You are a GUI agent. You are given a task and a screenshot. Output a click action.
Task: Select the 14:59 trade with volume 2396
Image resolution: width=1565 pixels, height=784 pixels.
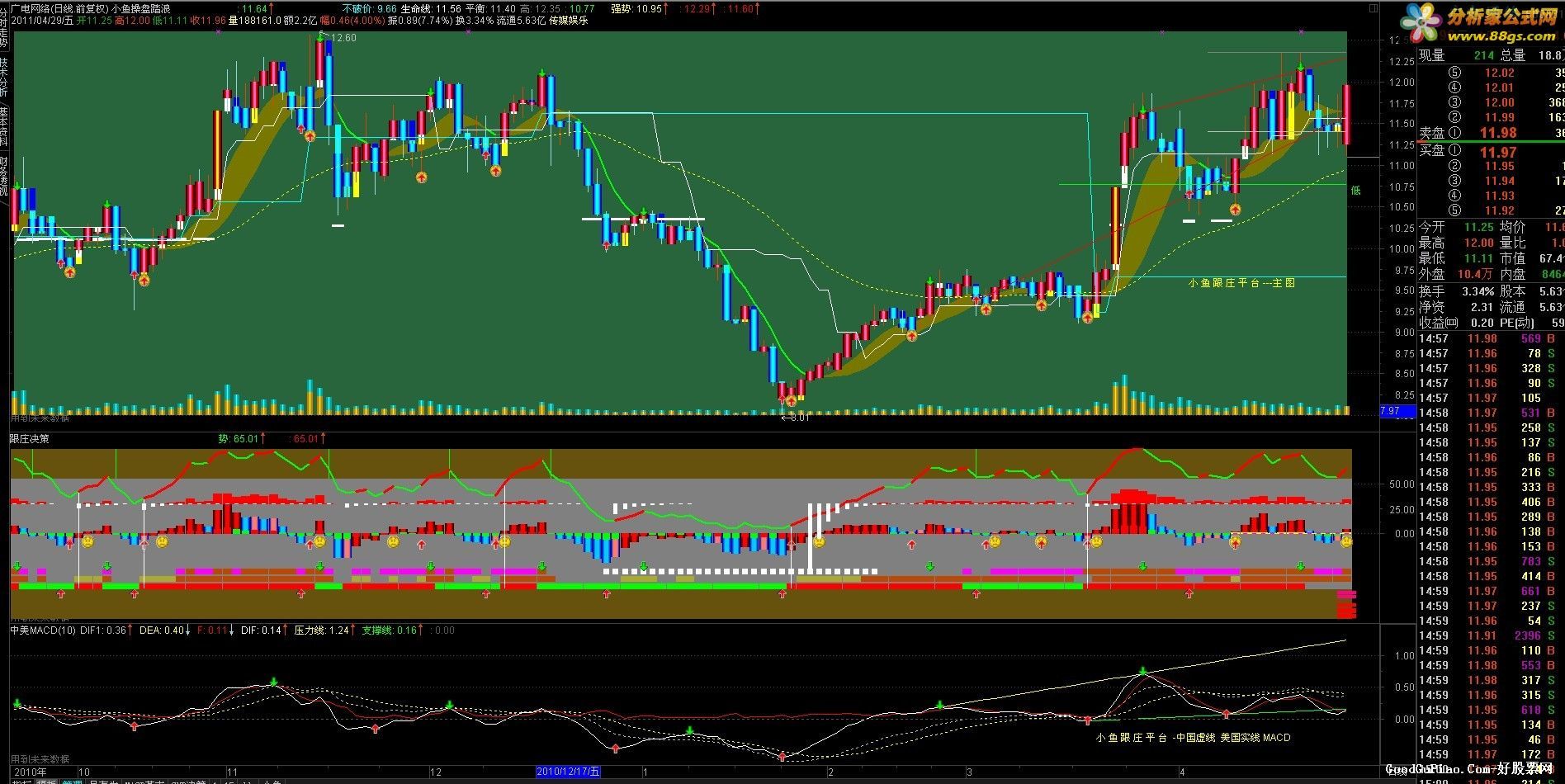click(x=1491, y=635)
